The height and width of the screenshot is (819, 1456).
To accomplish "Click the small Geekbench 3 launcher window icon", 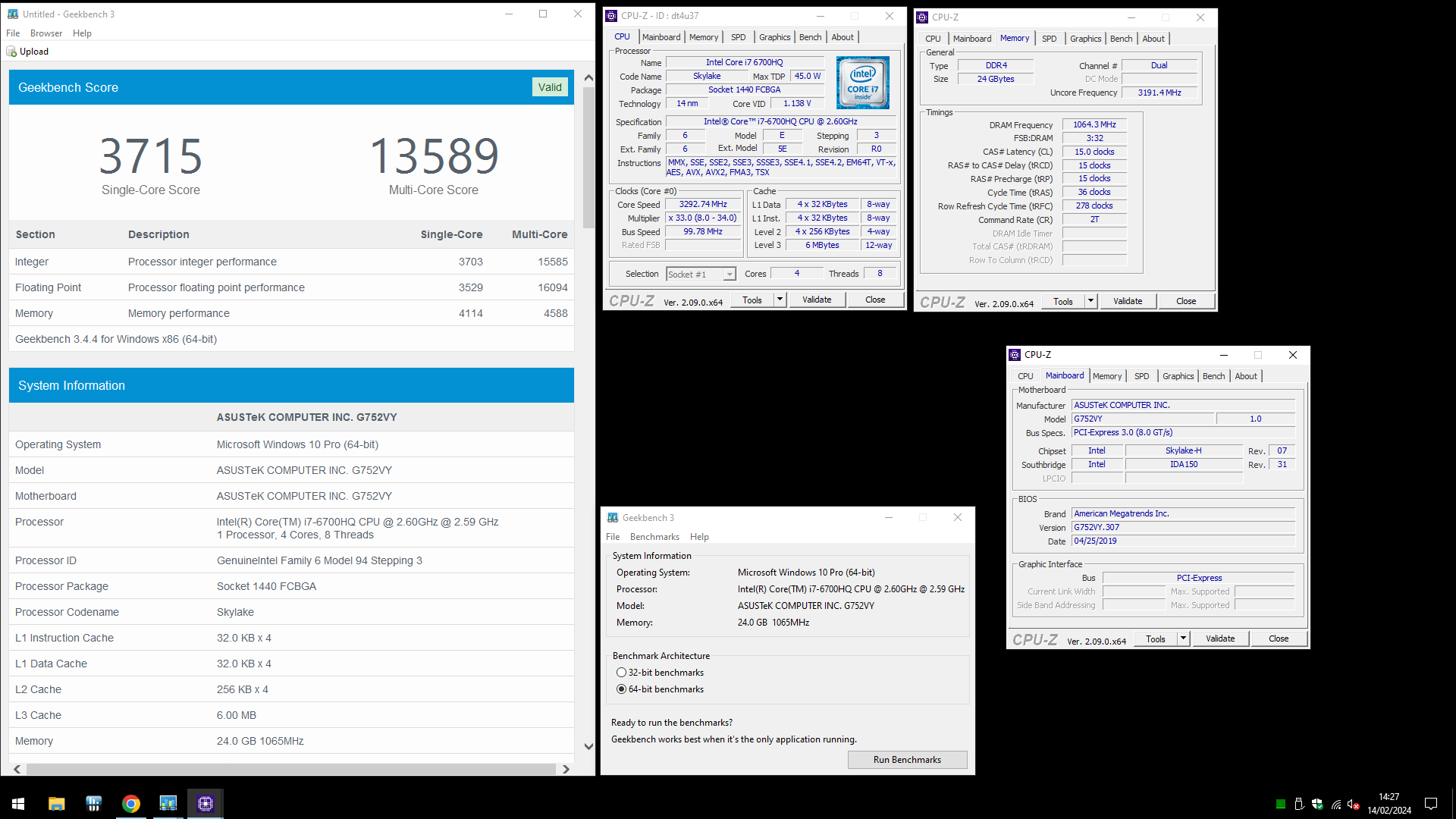I will 613,517.
